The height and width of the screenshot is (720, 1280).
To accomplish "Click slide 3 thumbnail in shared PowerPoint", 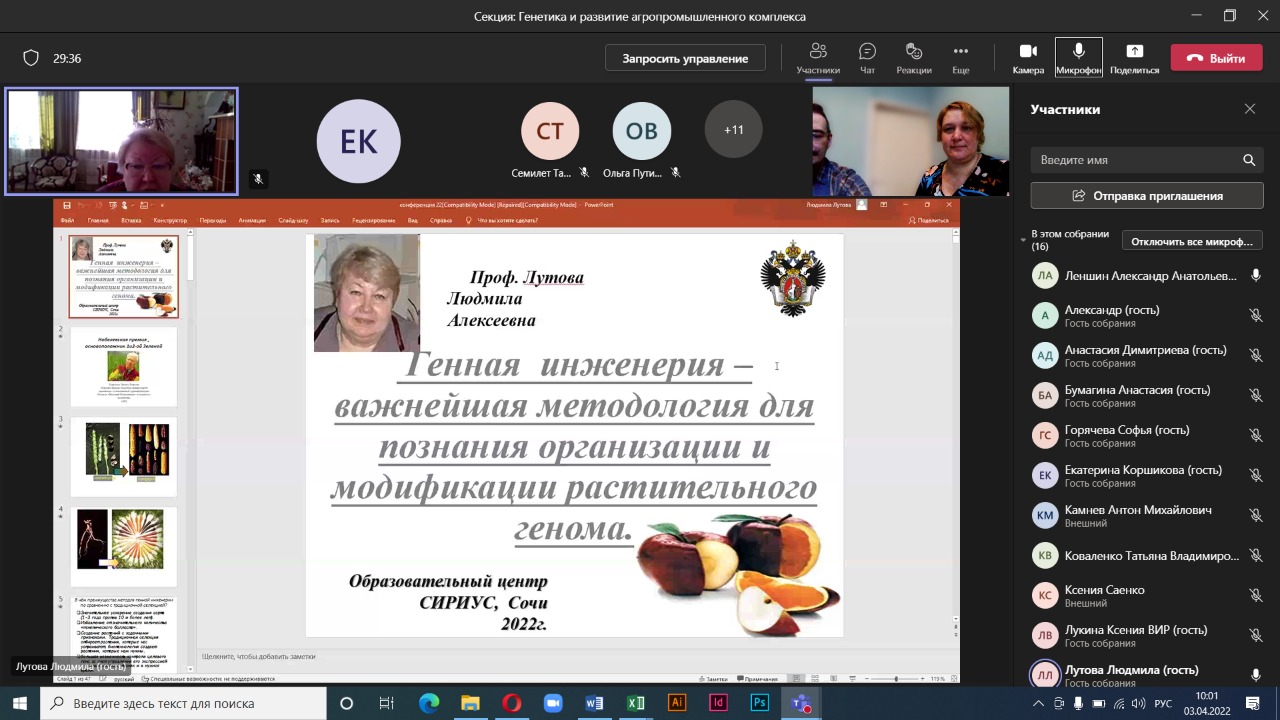I will (x=123, y=457).
